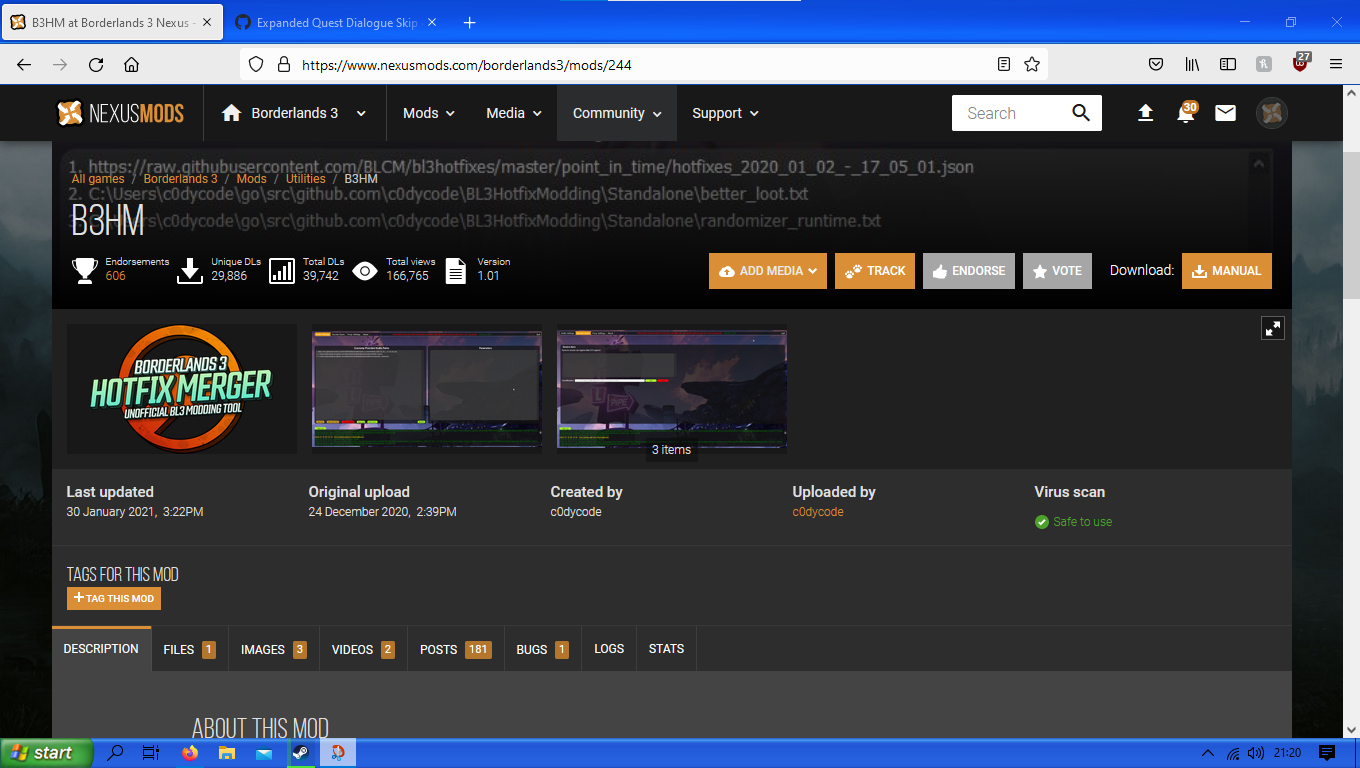Open the c0dycode uploader profile link

pos(818,512)
